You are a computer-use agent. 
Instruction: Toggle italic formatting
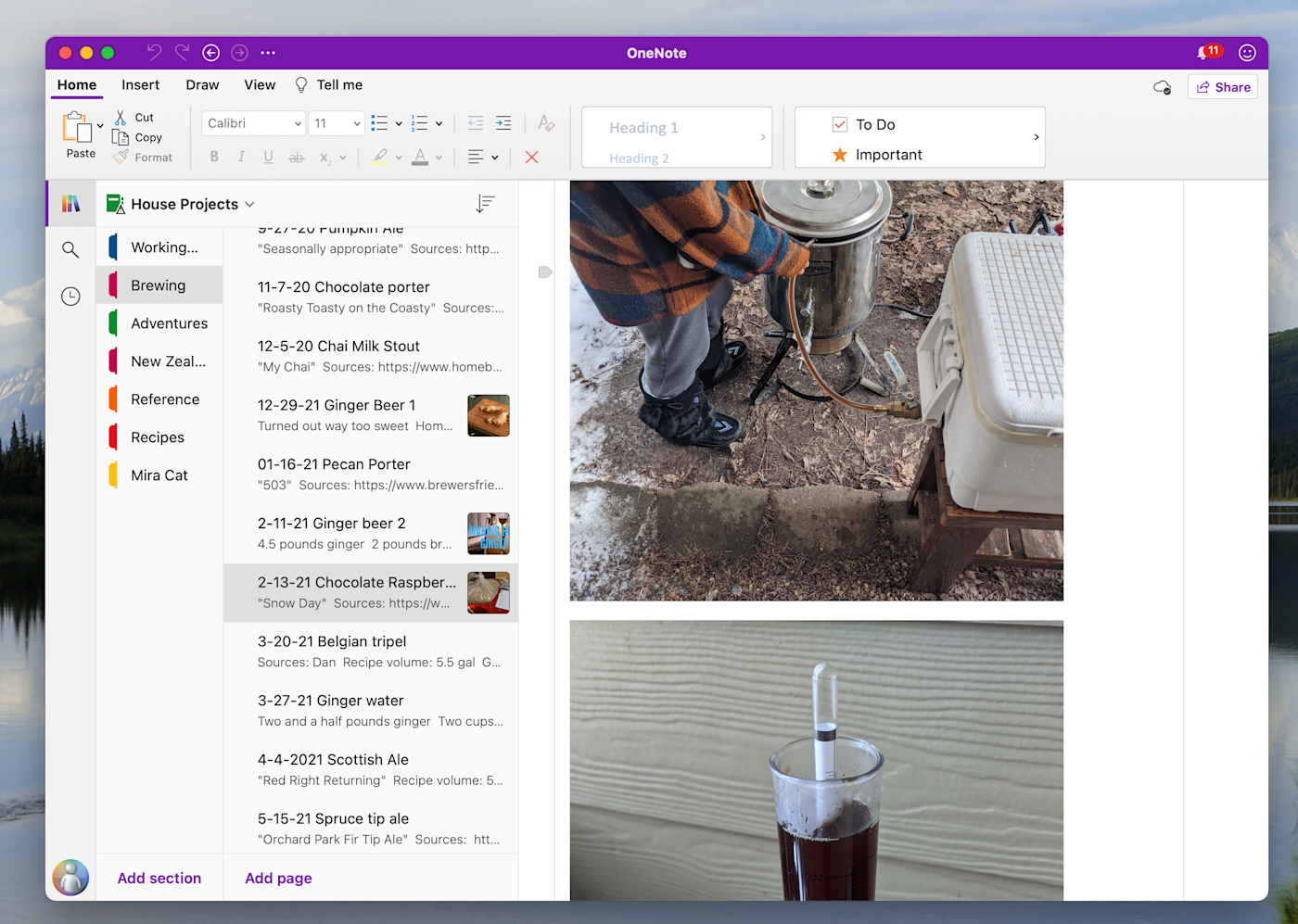[241, 158]
